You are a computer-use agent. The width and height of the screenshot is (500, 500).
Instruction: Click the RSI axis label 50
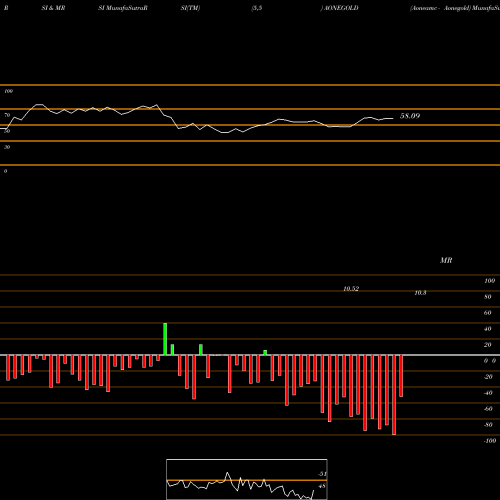(7, 131)
